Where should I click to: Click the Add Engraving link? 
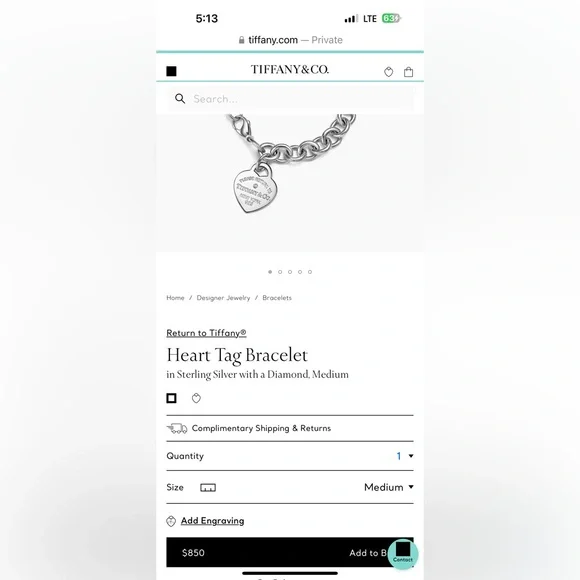[212, 521]
